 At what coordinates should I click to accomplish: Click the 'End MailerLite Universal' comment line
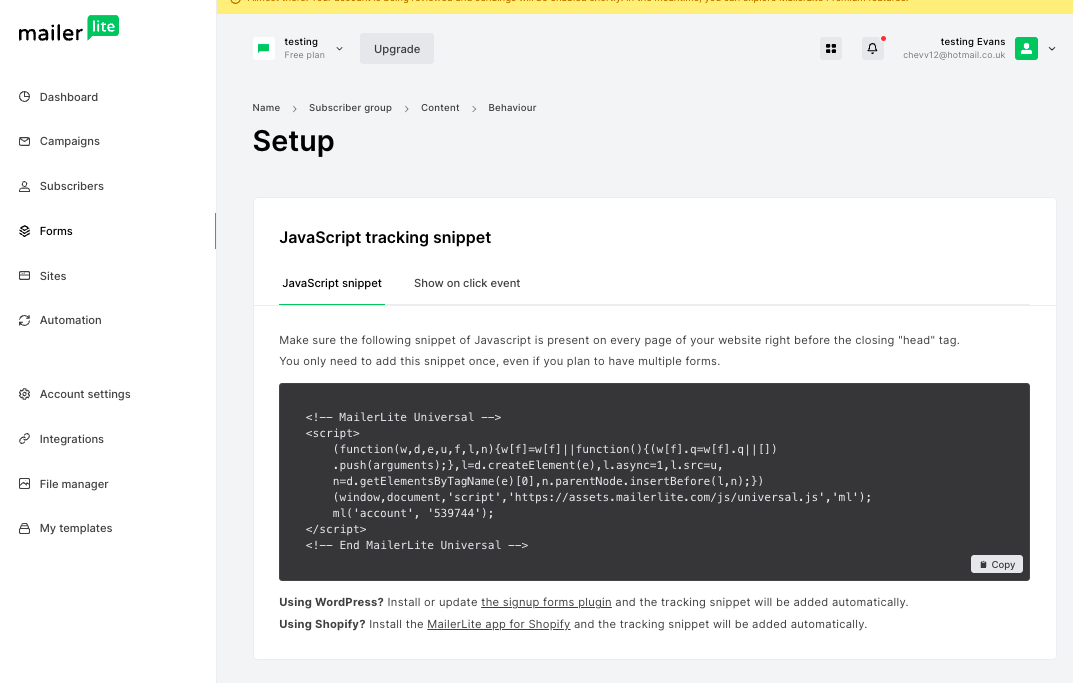(417, 545)
